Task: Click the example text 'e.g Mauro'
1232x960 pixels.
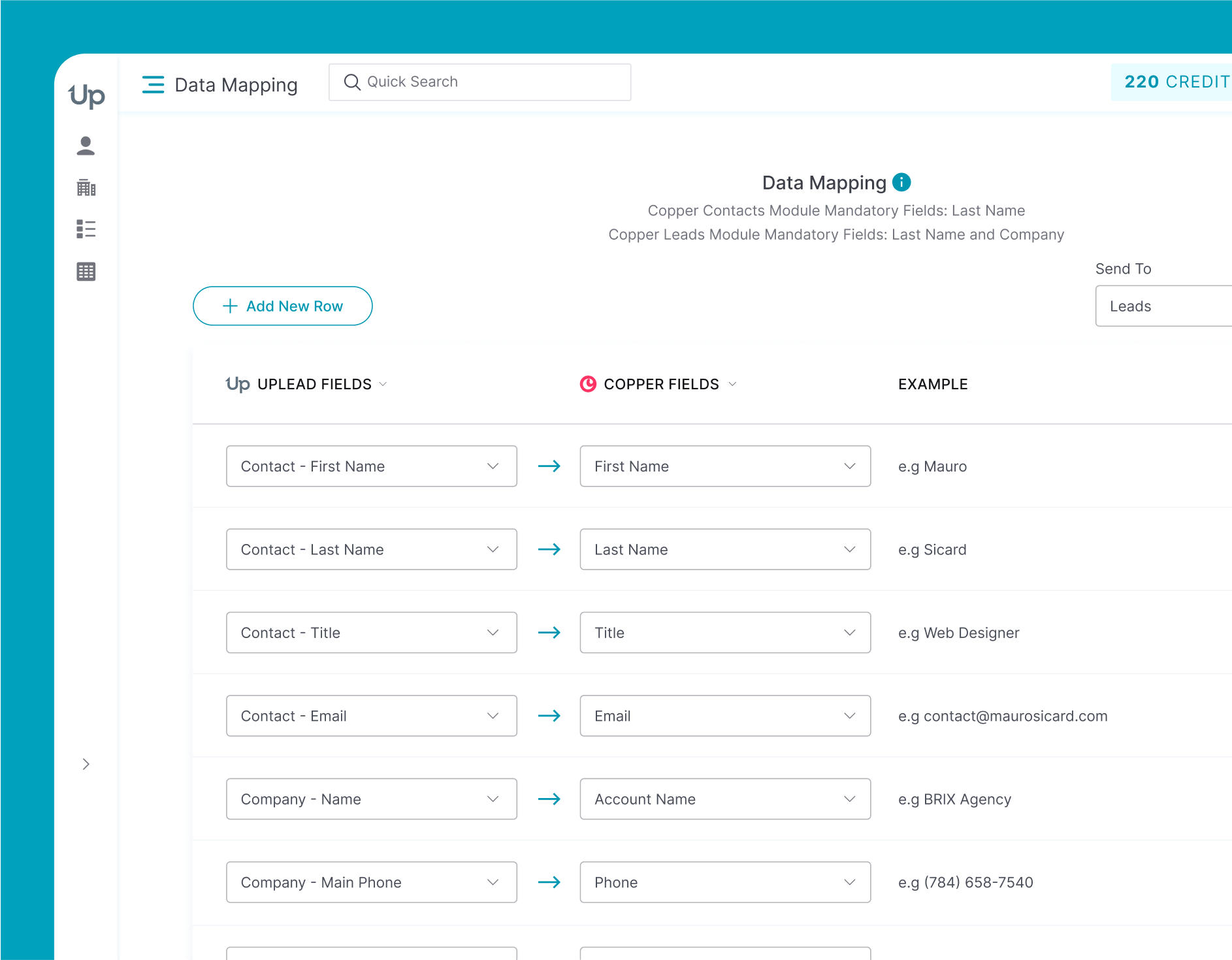Action: click(x=932, y=466)
